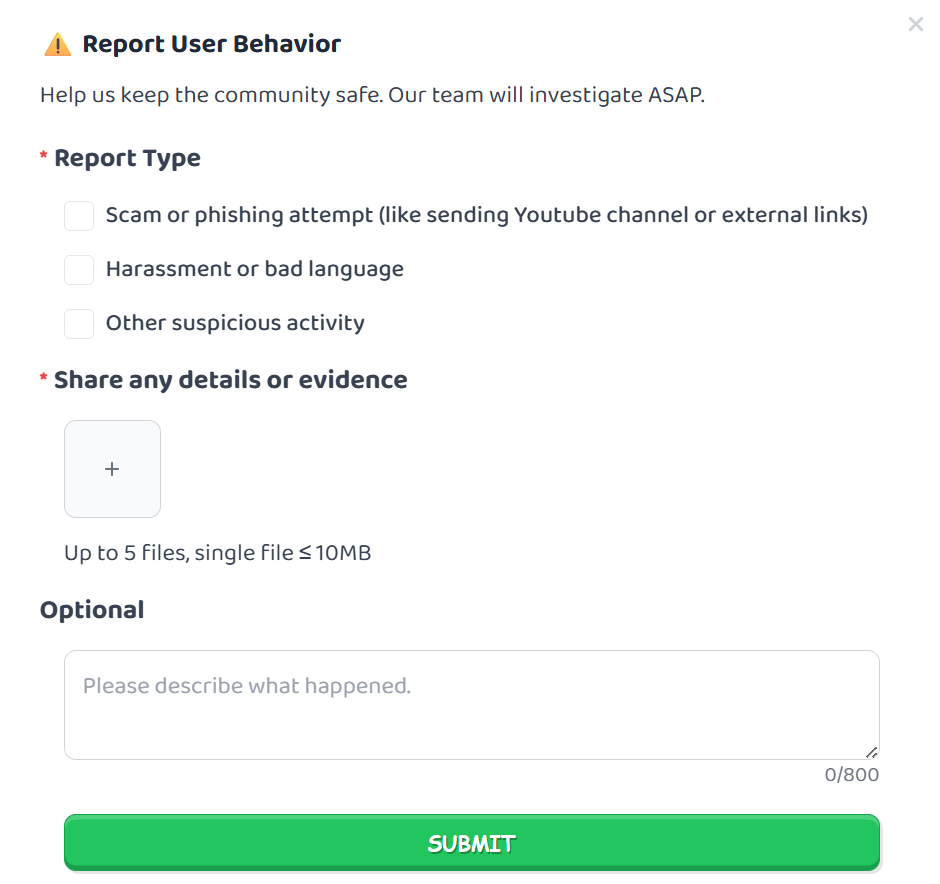Click the community safety description text
The image size is (940, 884).
(x=372, y=95)
